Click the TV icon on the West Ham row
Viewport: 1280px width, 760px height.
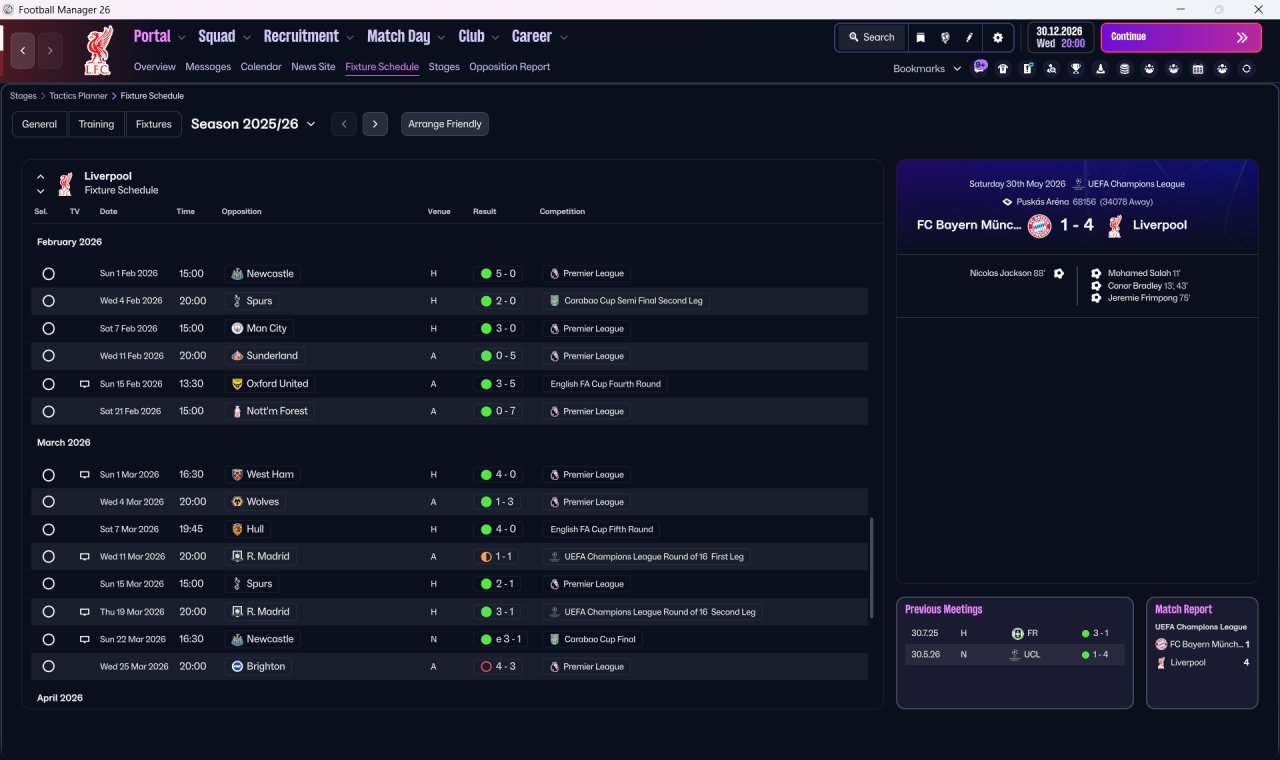[85, 475]
